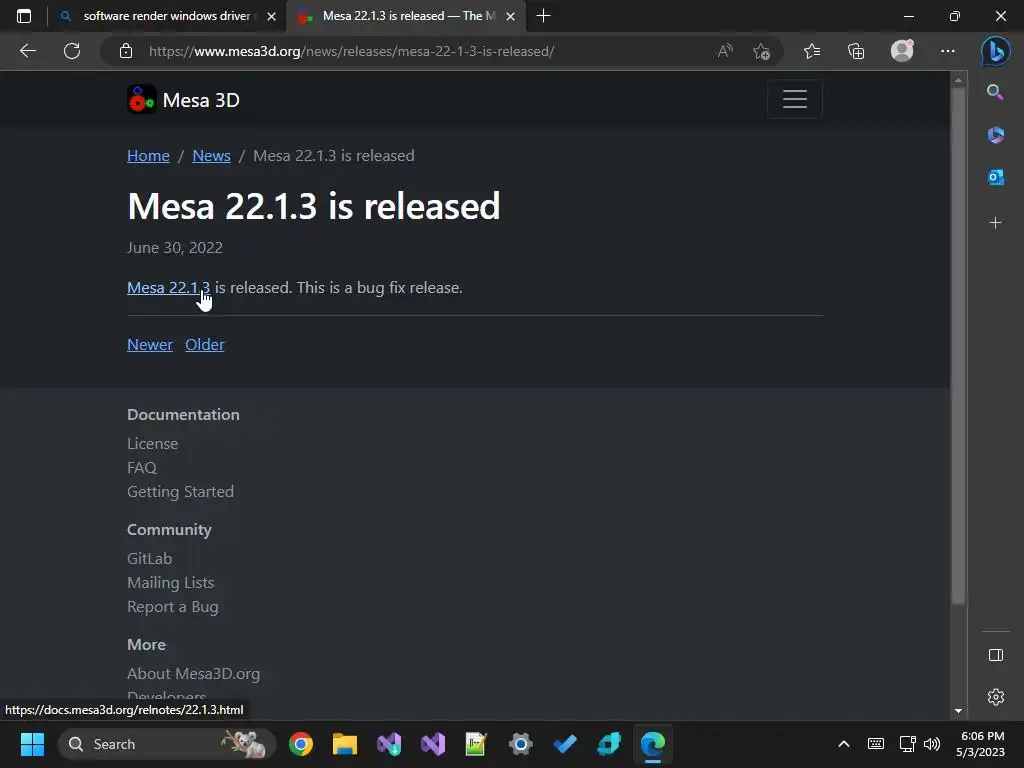This screenshot has width=1024, height=768.
Task: Click scrollbar up arrow
Action: [958, 80]
